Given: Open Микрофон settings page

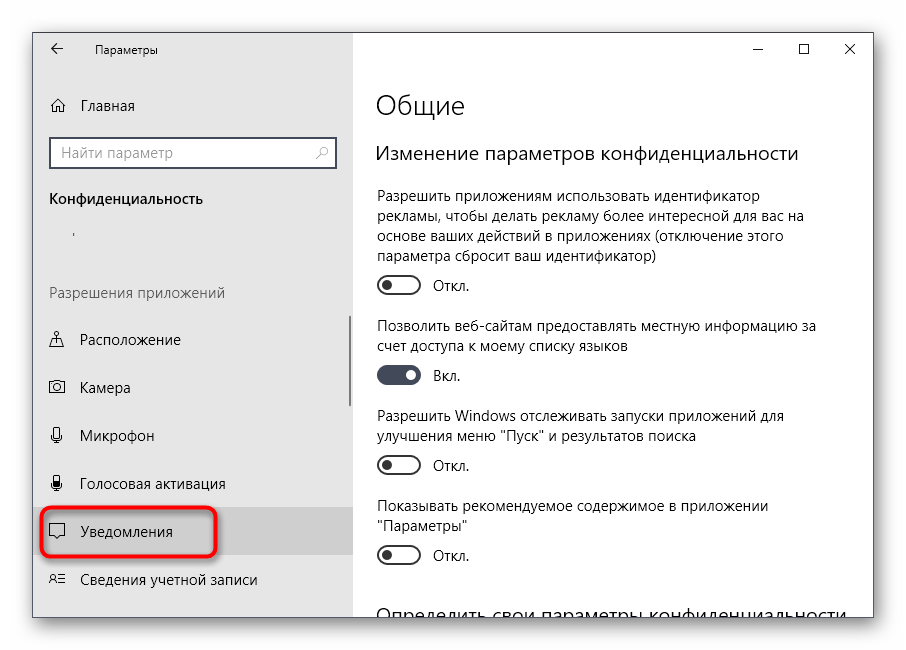Looking at the screenshot, I should pyautogui.click(x=192, y=436).
